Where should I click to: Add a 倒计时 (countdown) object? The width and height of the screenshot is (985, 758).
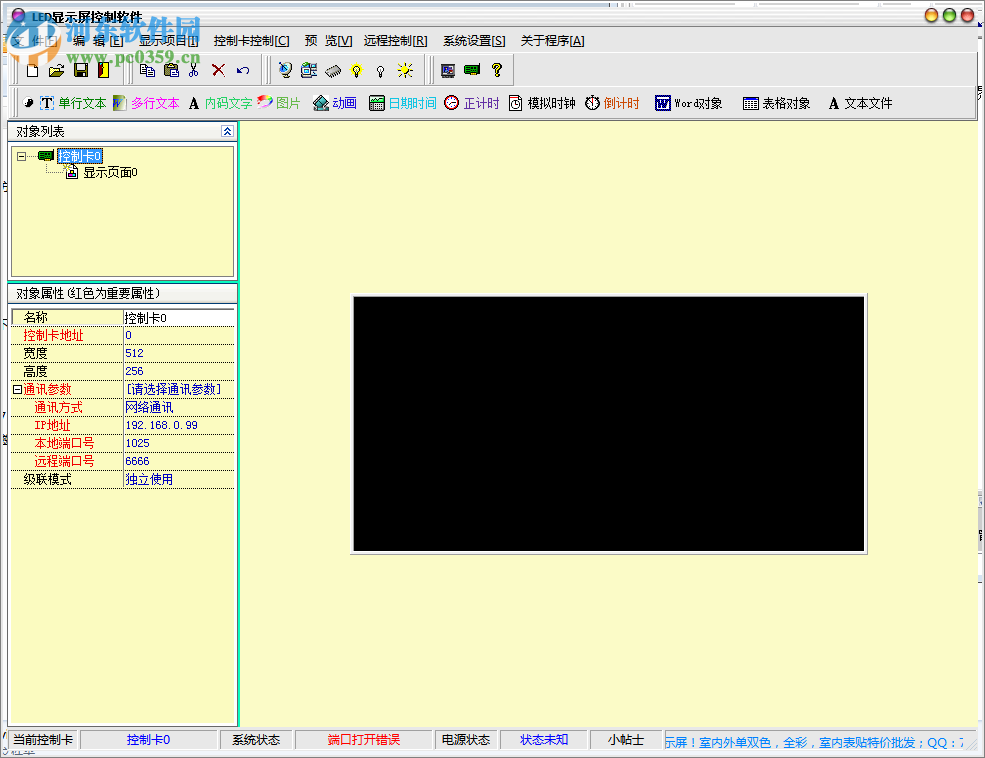pyautogui.click(x=613, y=103)
